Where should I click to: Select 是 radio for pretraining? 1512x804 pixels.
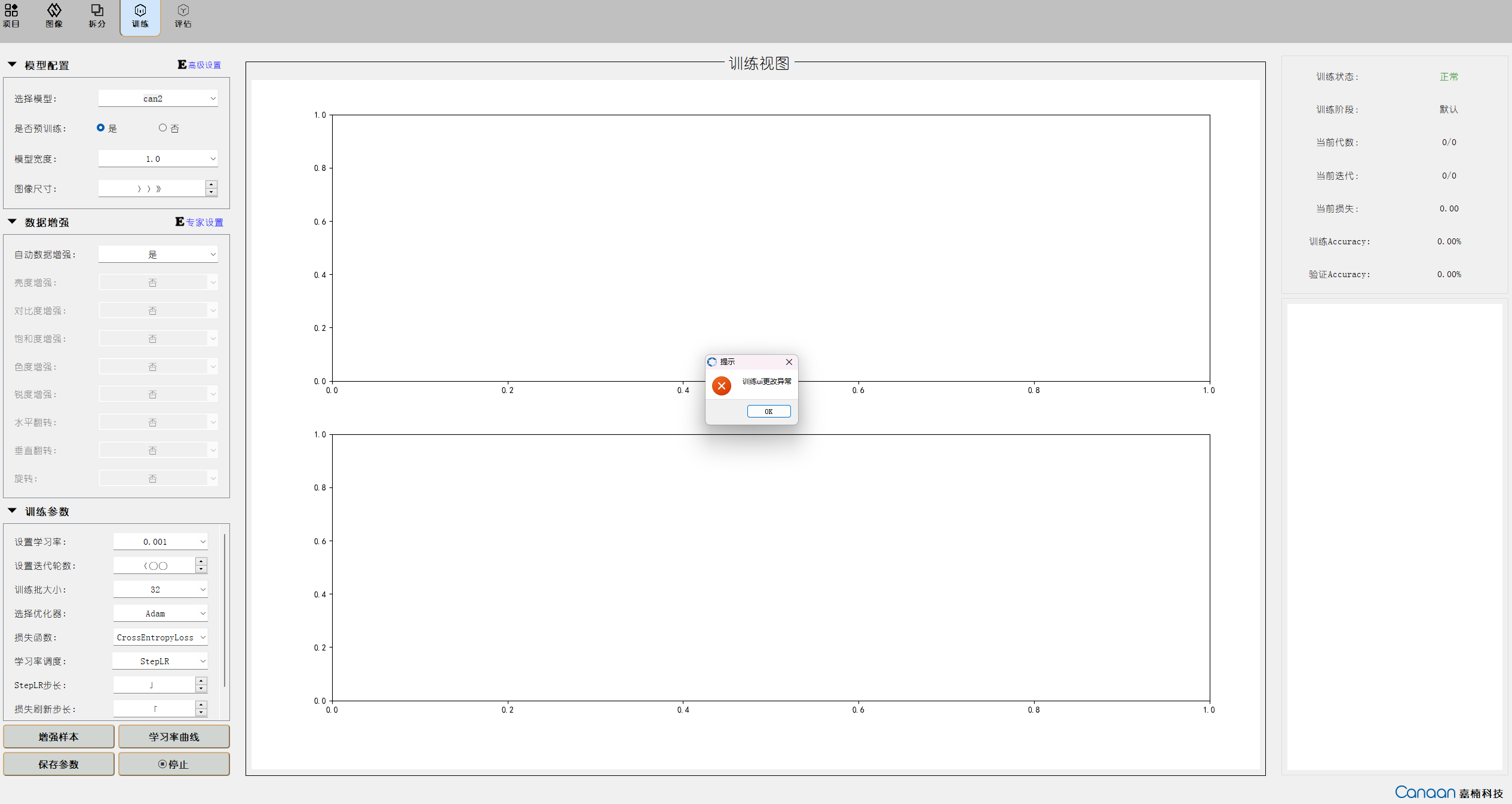[100, 128]
